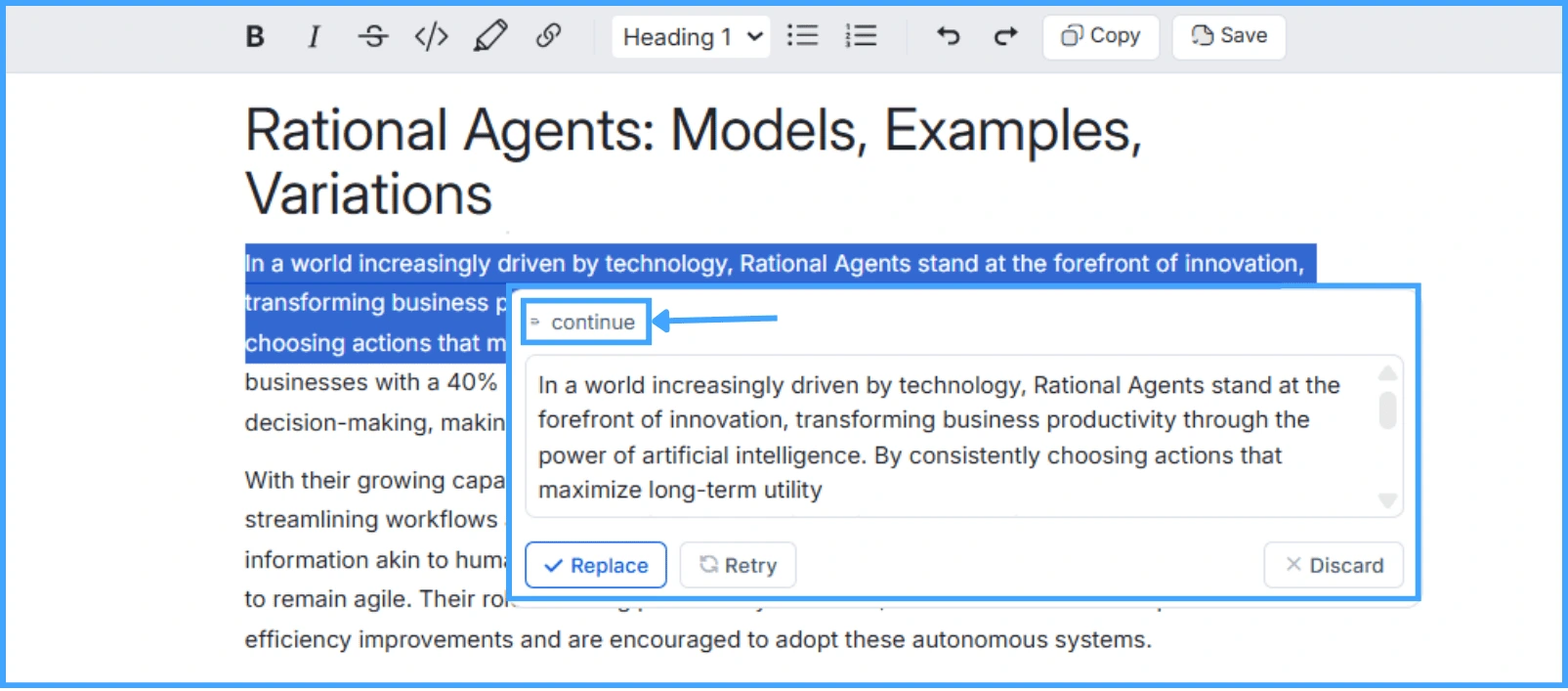
Task: Create a numbered list
Action: [x=861, y=37]
